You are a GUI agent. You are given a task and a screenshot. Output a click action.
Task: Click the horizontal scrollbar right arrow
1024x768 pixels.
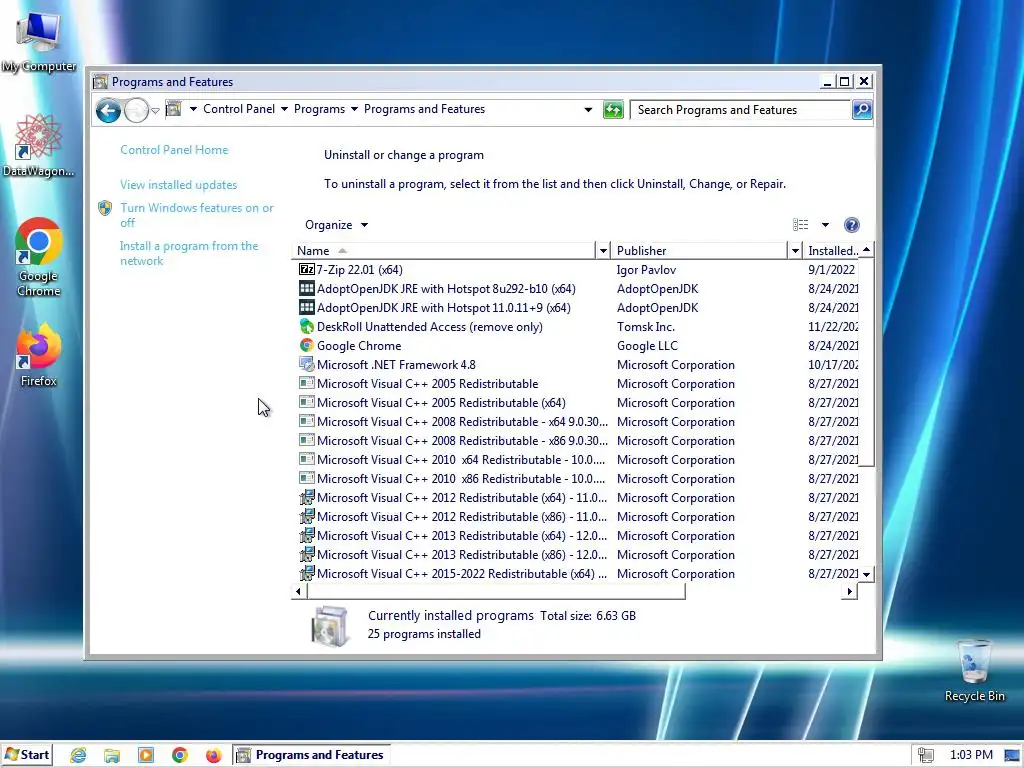tap(849, 591)
